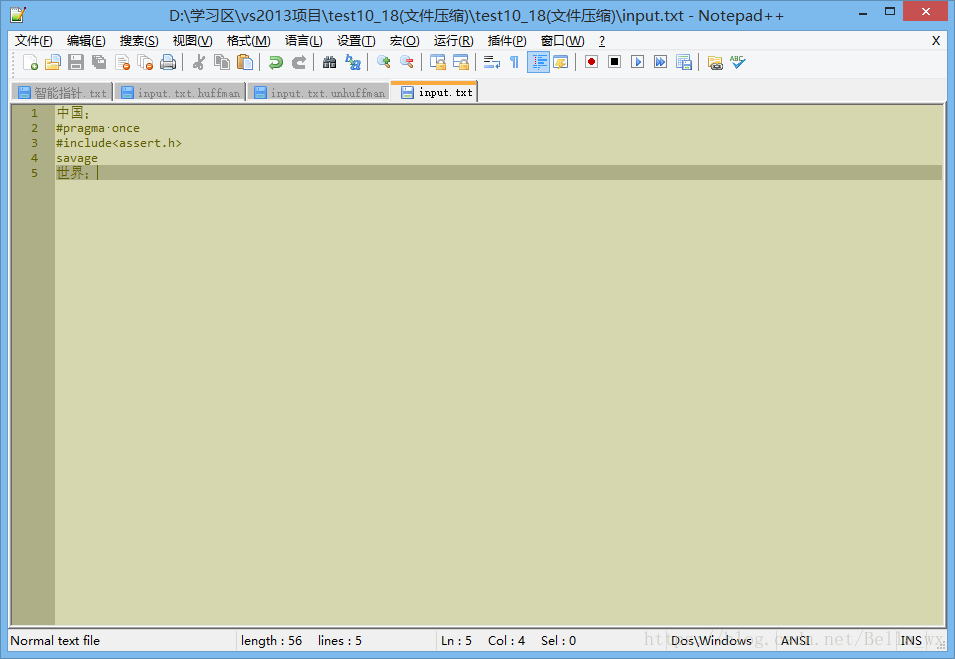Viewport: 955px width, 659px height.
Task: Click 'ANSI' encoding in status bar
Action: coord(795,640)
